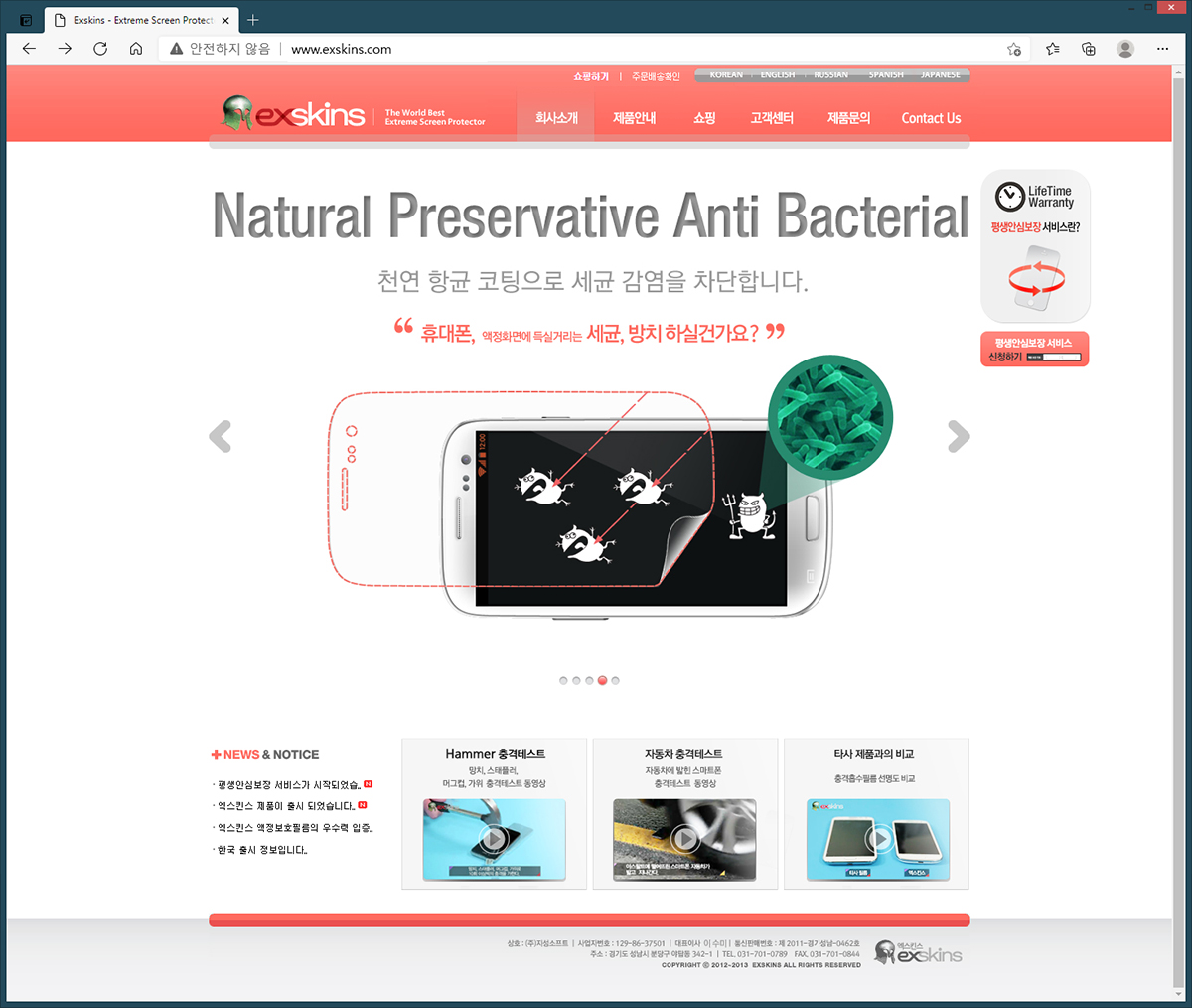Show next slide with right arrow

tap(959, 436)
